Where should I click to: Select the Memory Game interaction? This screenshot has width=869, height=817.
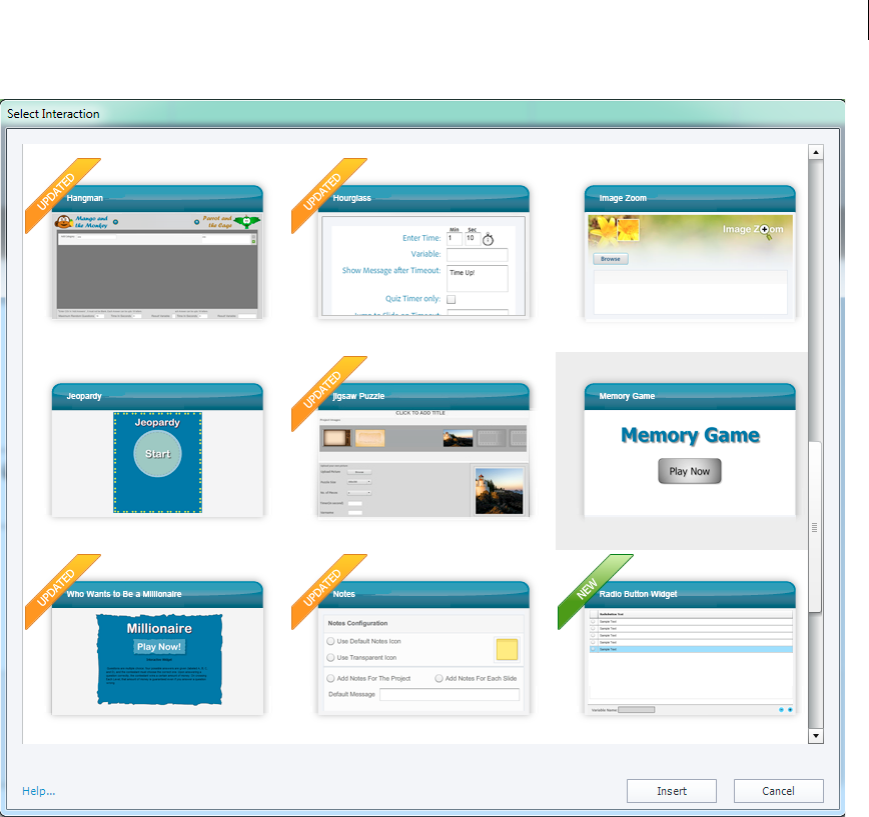click(690, 450)
